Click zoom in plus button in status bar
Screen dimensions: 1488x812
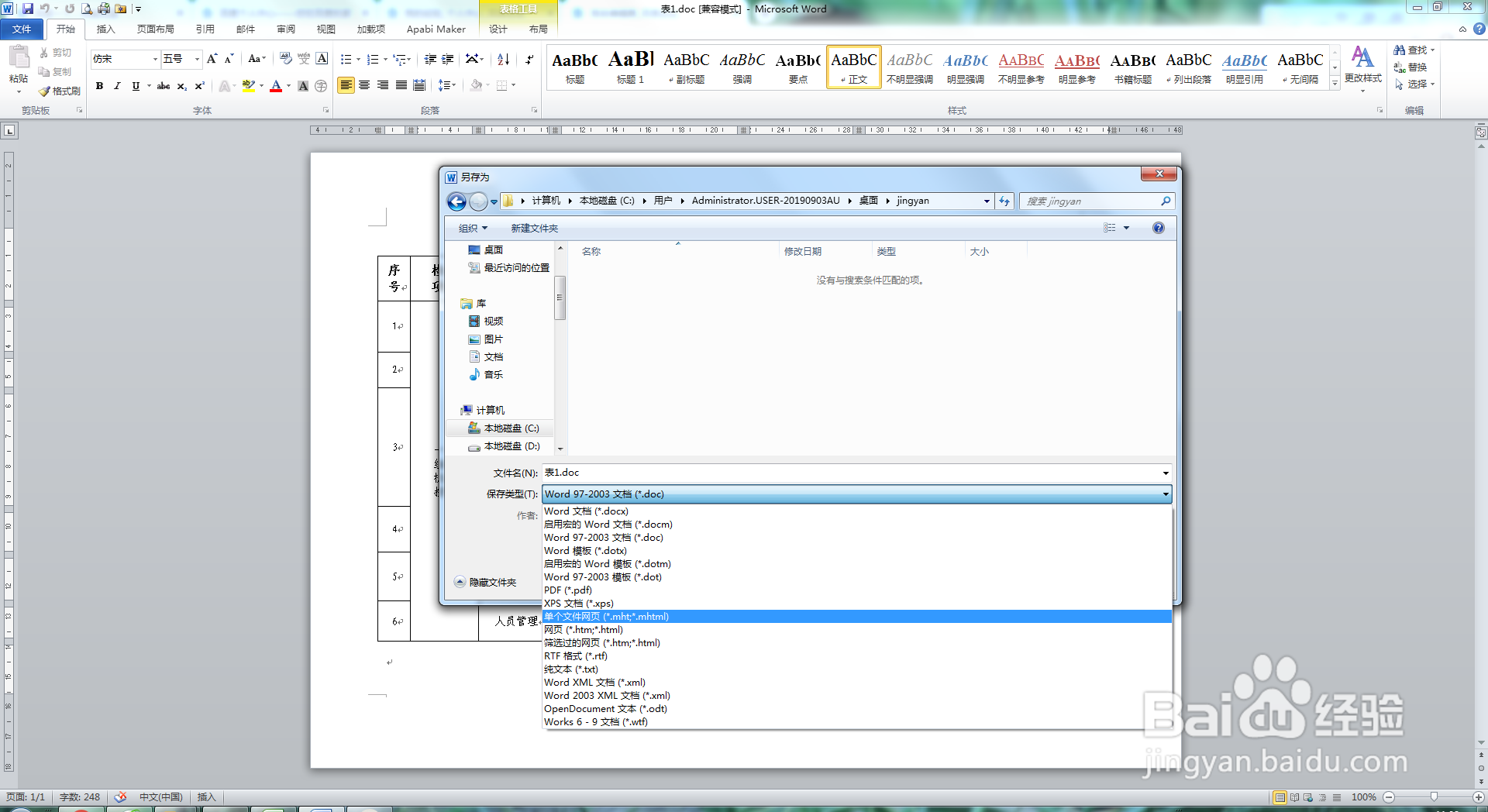1479,797
